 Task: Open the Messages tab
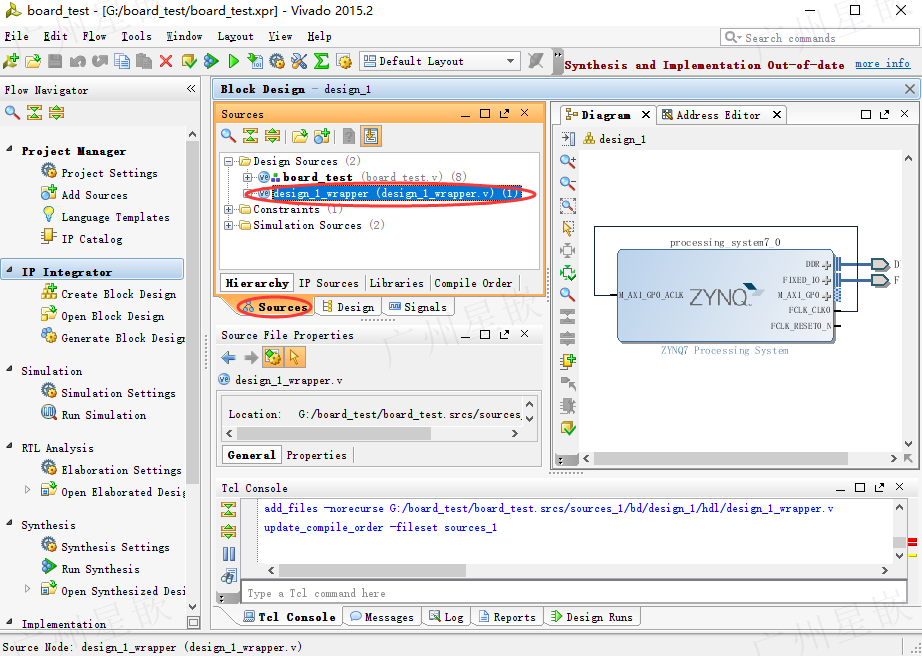382,617
